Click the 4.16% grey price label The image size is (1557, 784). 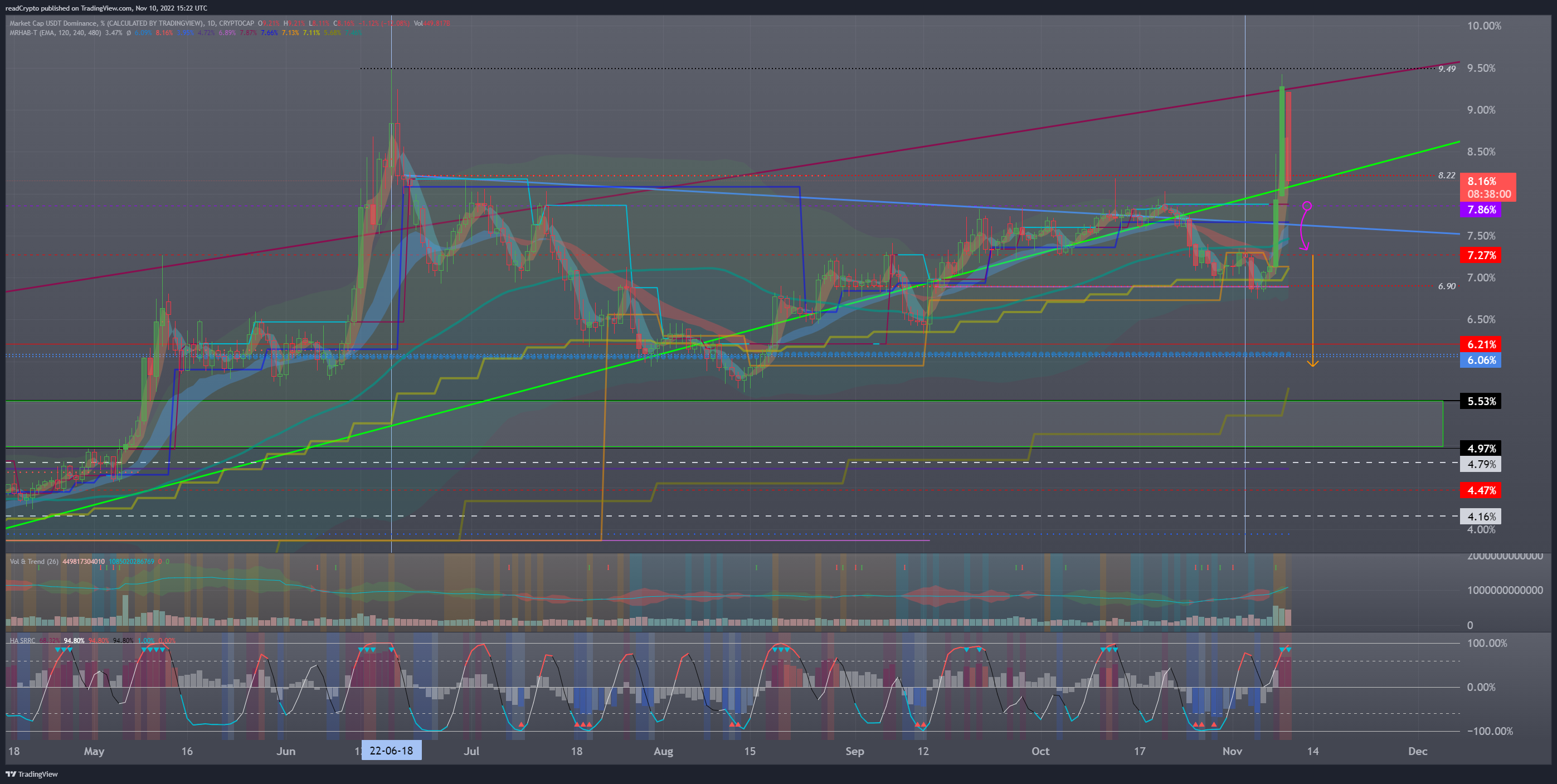[1481, 517]
